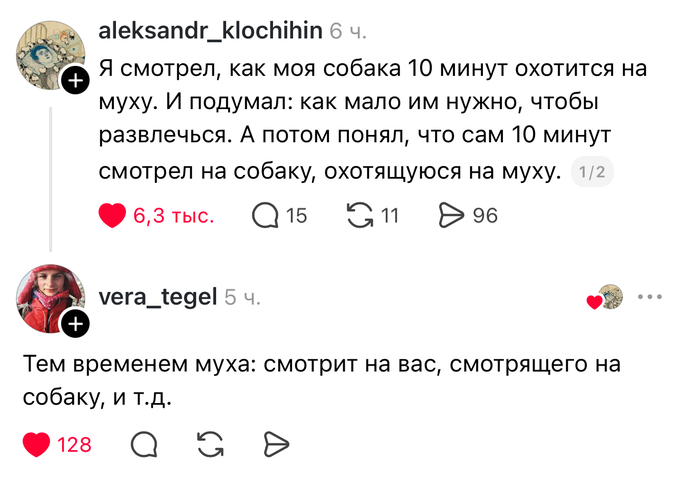Follow vera_tegel via the avatar plus badge
The image size is (700, 478).
[x=75, y=323]
